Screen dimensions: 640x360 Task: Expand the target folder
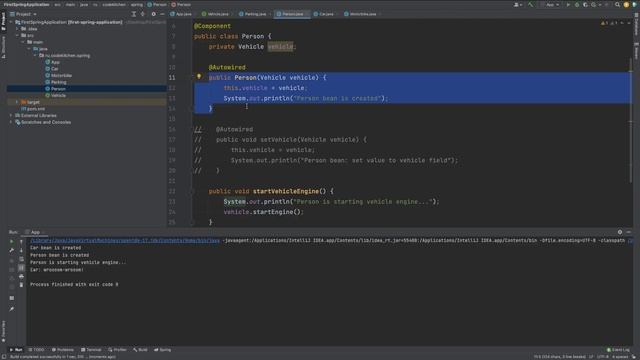[x=17, y=102]
